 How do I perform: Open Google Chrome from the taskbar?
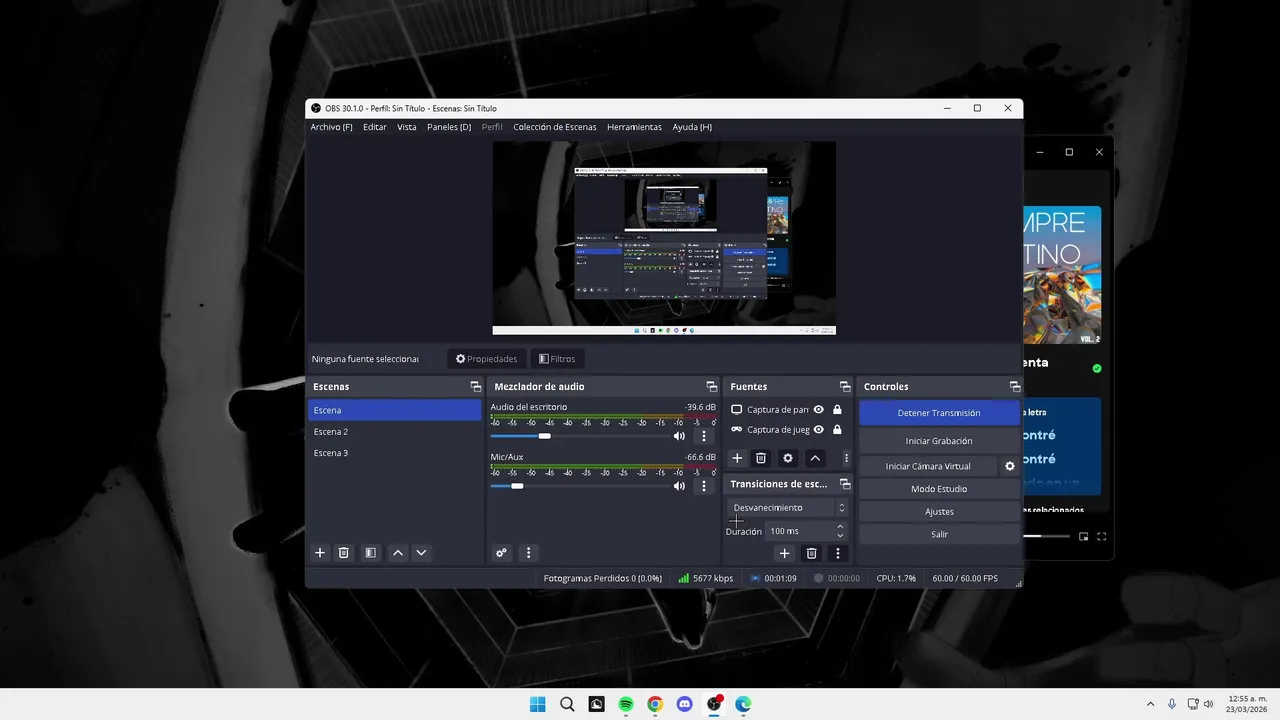(655, 704)
